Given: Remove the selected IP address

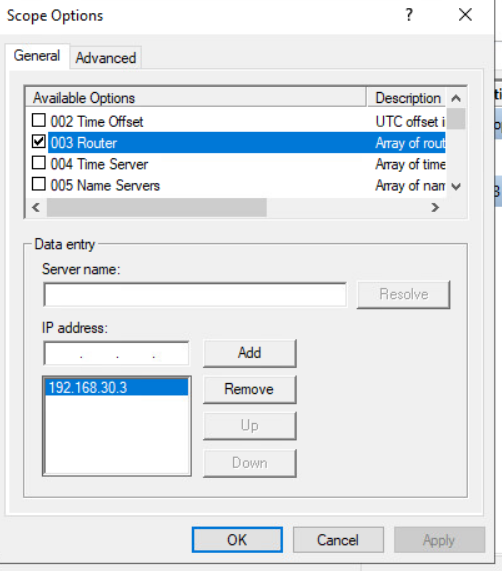Looking at the screenshot, I should [x=250, y=390].
